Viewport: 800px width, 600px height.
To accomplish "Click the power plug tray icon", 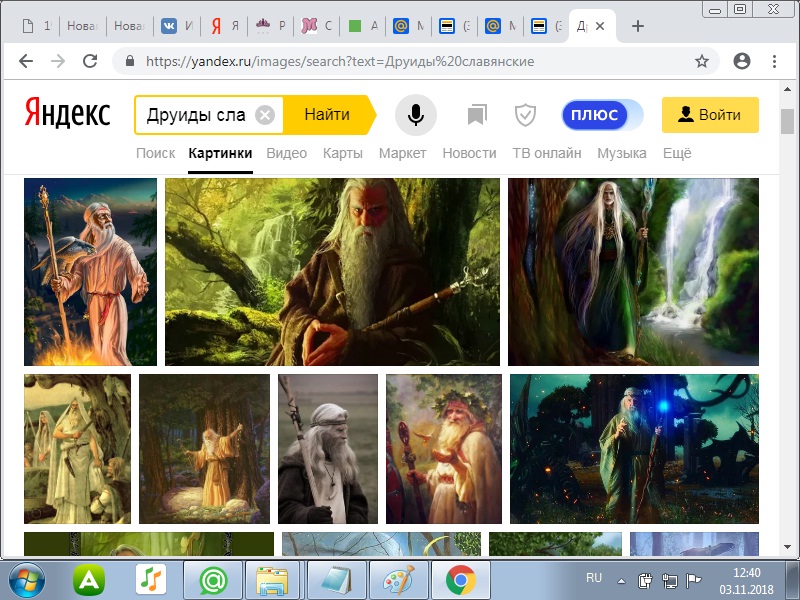I will point(645,580).
